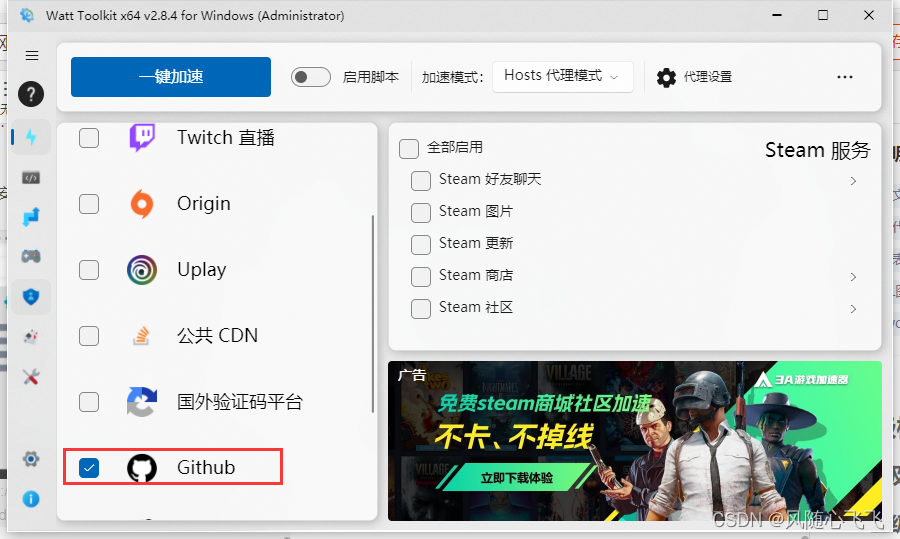Check the Steam 更新 checkbox
This screenshot has height=539, width=900.
421,245
